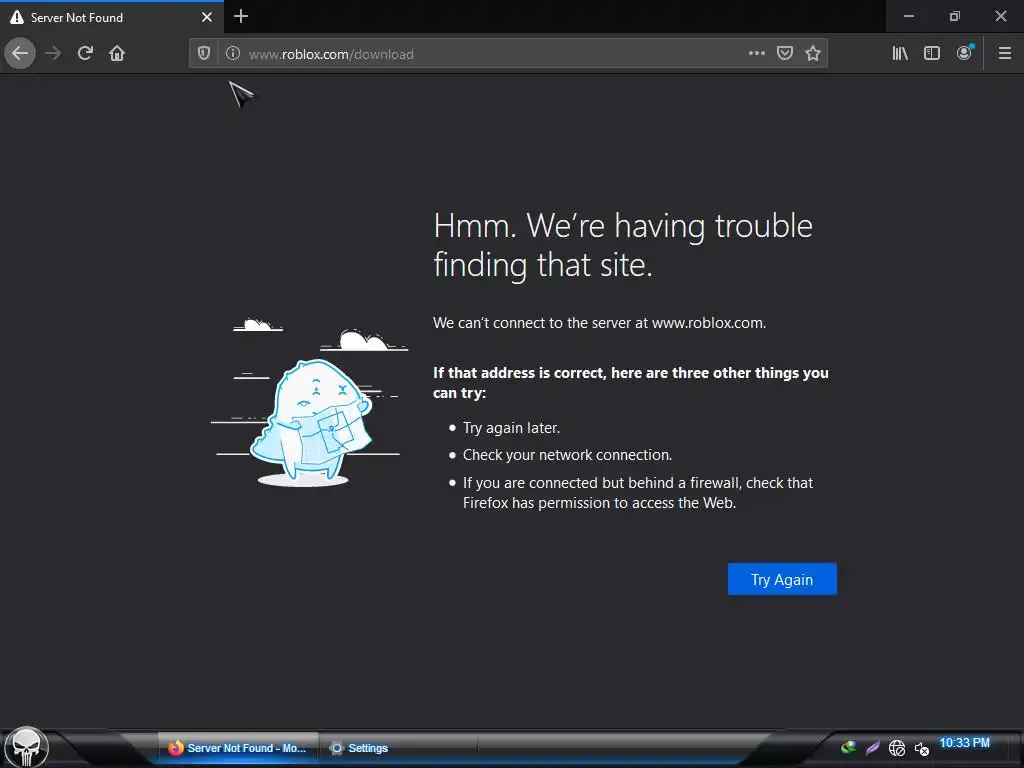Click the forward navigation arrow

(53, 53)
